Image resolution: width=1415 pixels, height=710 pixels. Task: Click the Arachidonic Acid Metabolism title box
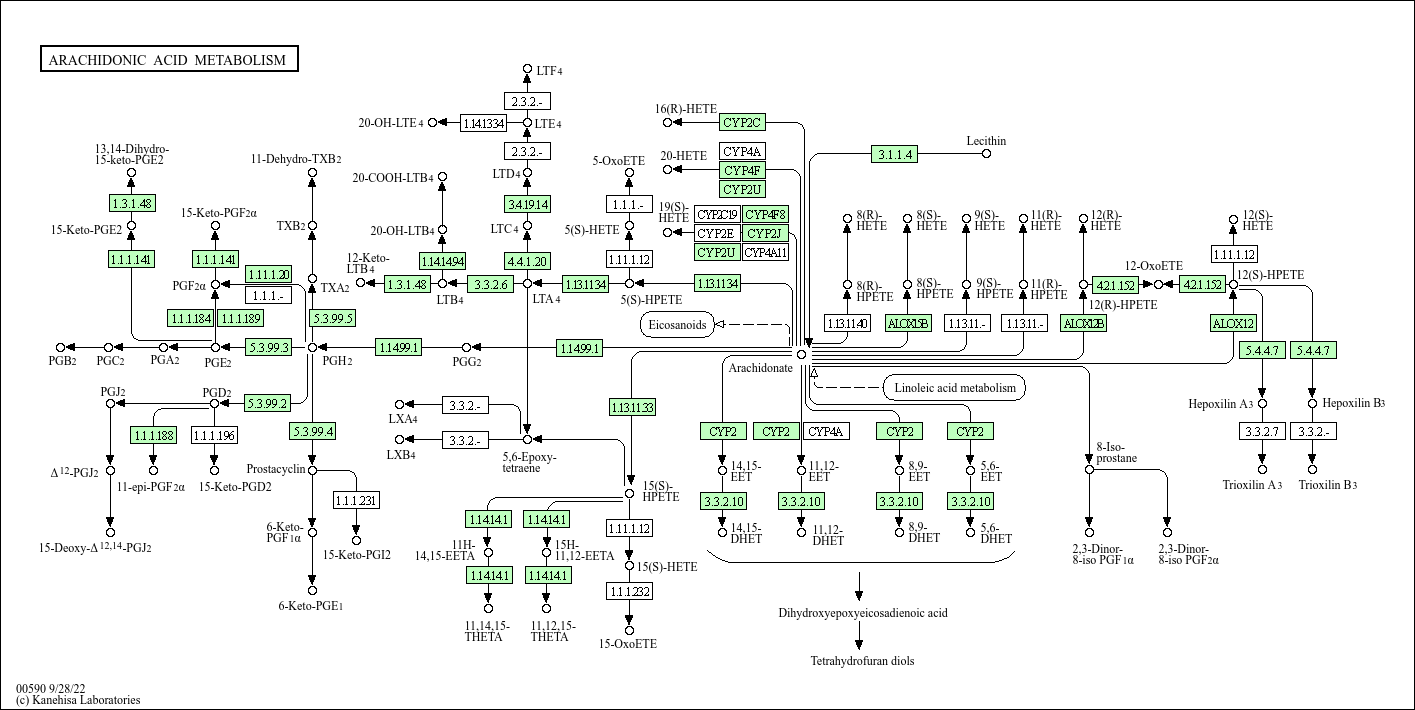[167, 60]
